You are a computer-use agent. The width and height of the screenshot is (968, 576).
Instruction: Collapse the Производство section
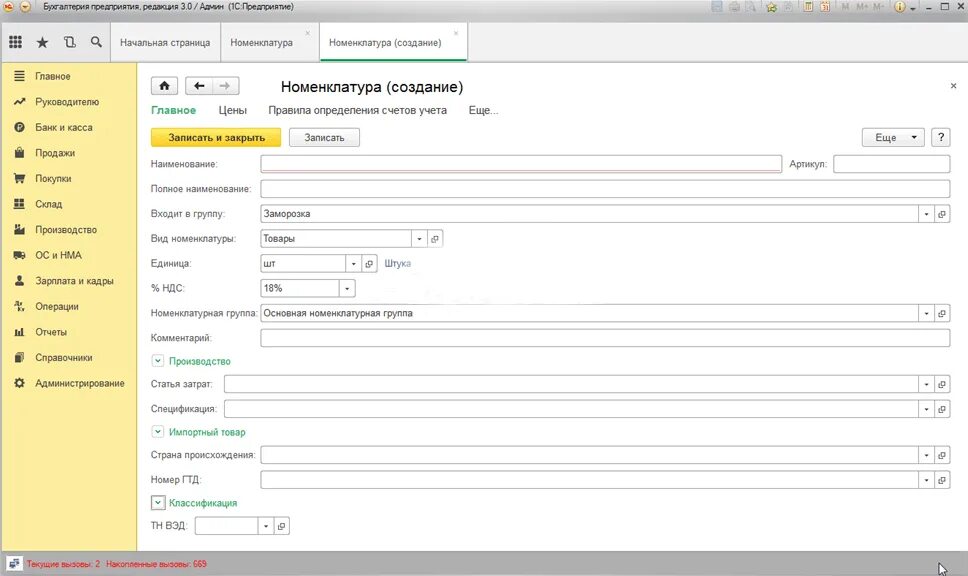coord(157,361)
